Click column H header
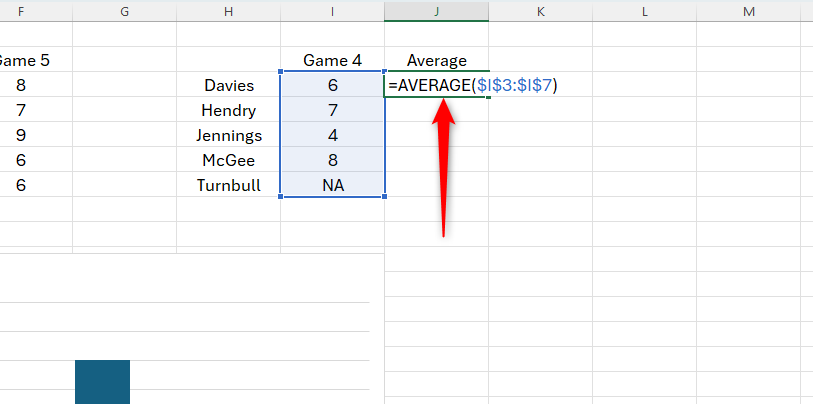The height and width of the screenshot is (404, 813). pos(228,11)
